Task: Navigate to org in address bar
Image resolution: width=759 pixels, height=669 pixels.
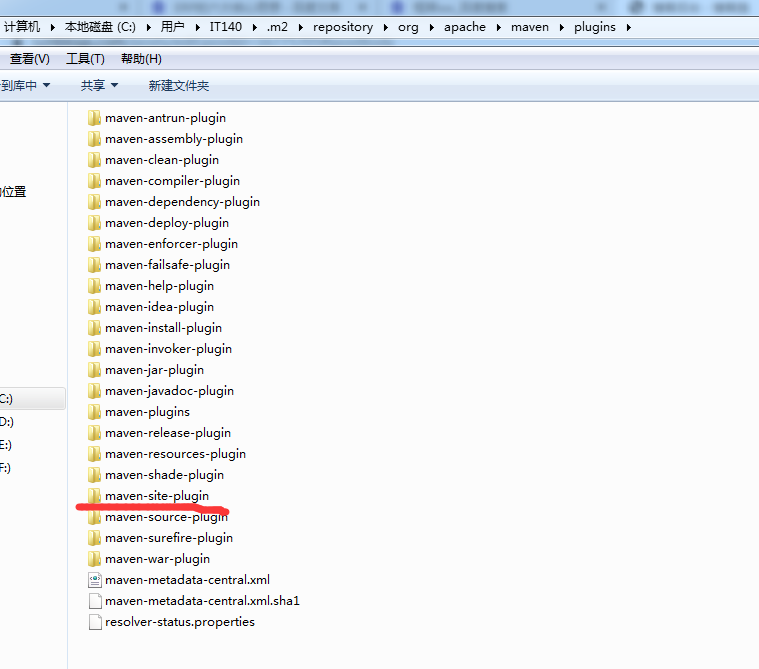Action: [408, 27]
